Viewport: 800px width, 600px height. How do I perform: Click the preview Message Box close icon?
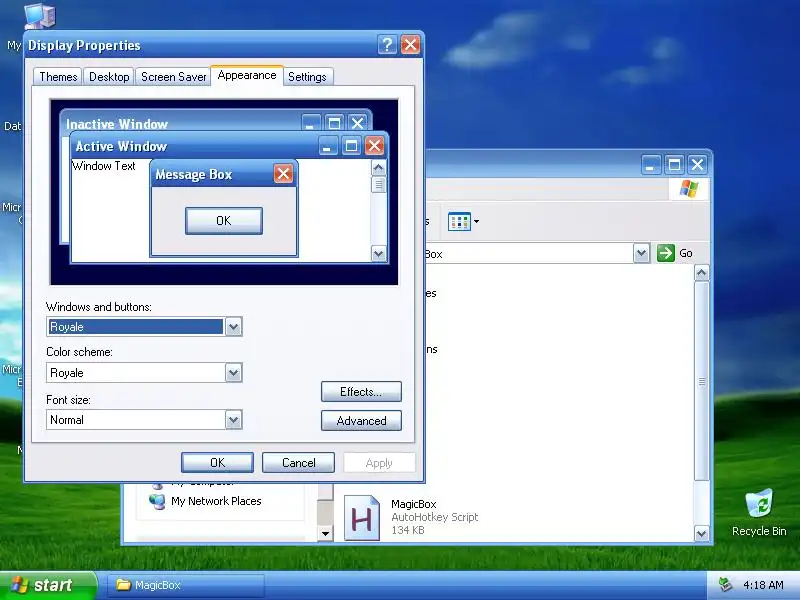pyautogui.click(x=283, y=174)
